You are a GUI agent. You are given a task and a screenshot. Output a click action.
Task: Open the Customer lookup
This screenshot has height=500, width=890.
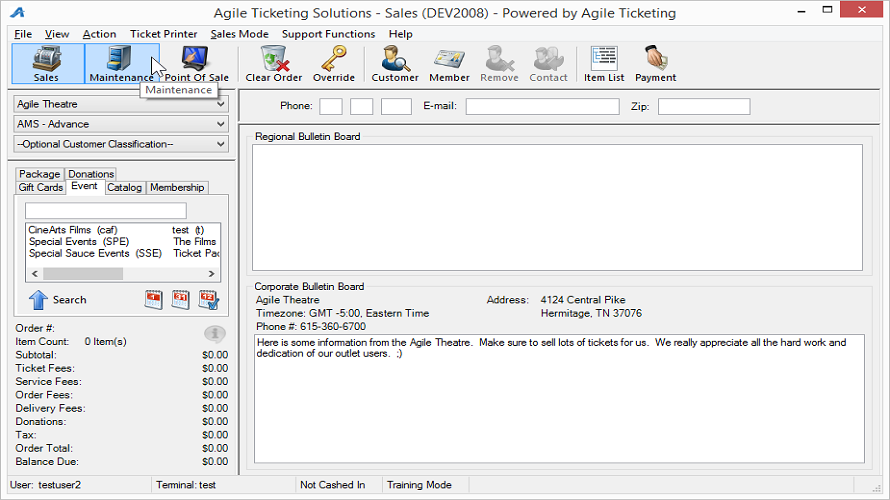click(x=395, y=63)
